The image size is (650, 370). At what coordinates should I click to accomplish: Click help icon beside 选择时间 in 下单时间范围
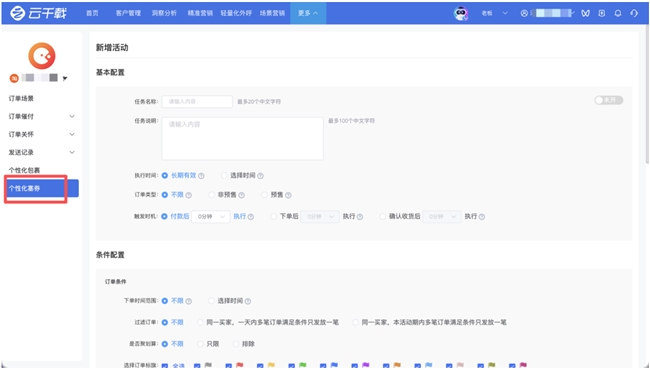[247, 301]
